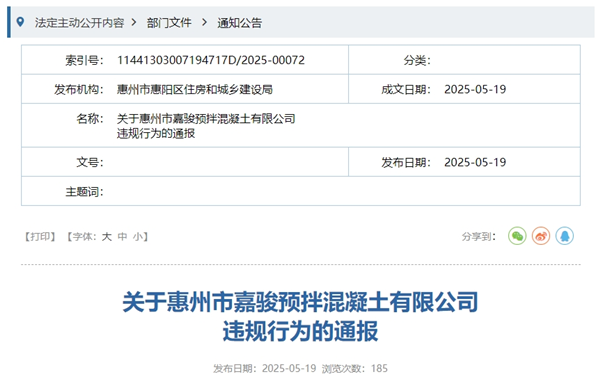Share the notice to WeChat
Screen dimensions: 600x376
(517, 236)
